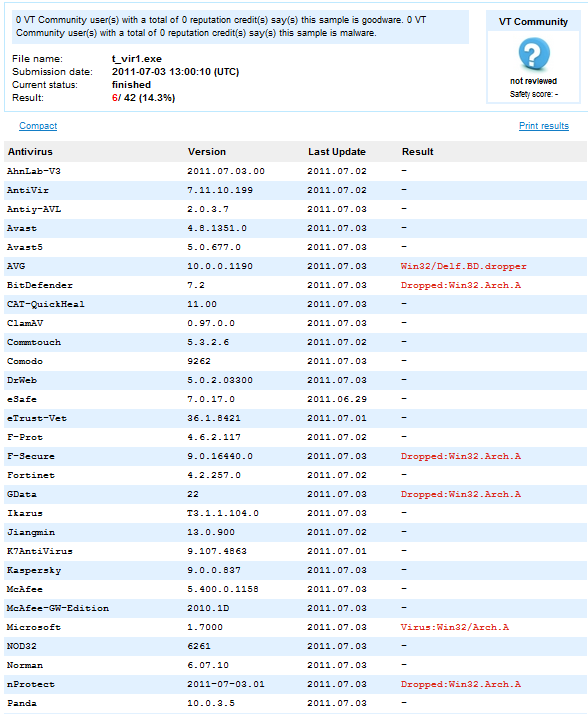Click the Virus:Win32/Arch.A Microsoft result
The width and height of the screenshot is (588, 714).
pos(455,627)
